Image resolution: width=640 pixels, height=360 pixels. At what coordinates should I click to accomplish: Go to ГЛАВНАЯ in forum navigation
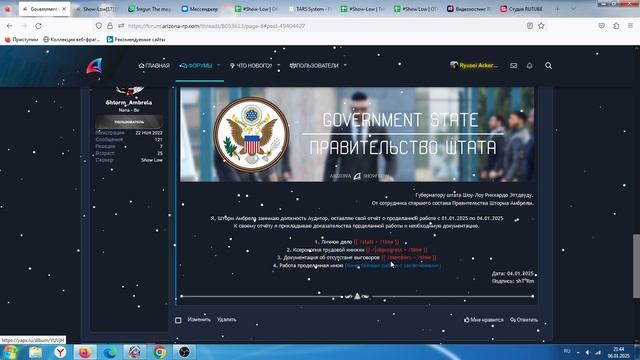tap(154, 65)
